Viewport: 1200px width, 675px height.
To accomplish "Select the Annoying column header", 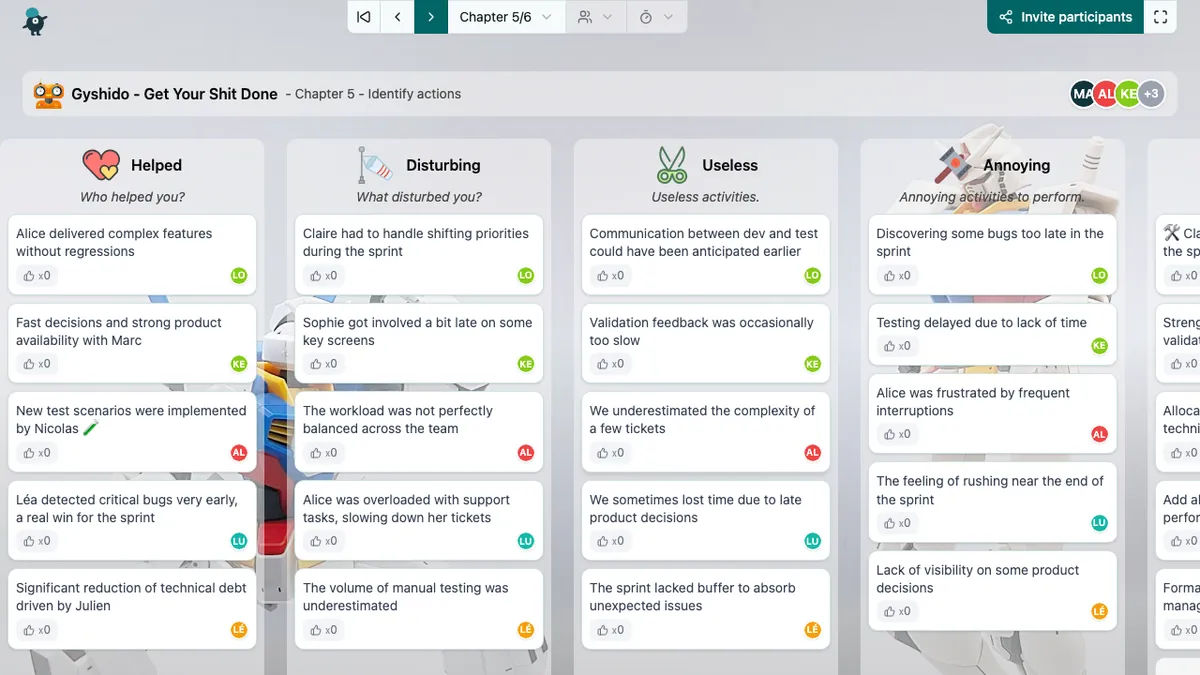I will coord(1016,165).
